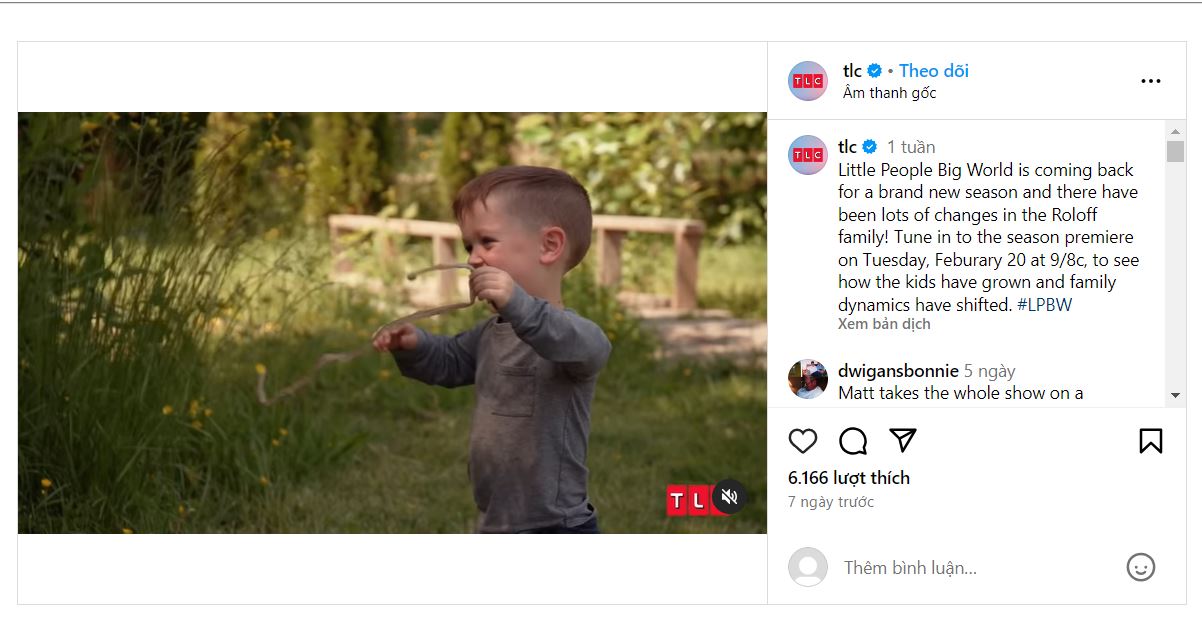This screenshot has height=617, width=1202.
Task: Like the post with the heart icon
Action: [x=802, y=441]
